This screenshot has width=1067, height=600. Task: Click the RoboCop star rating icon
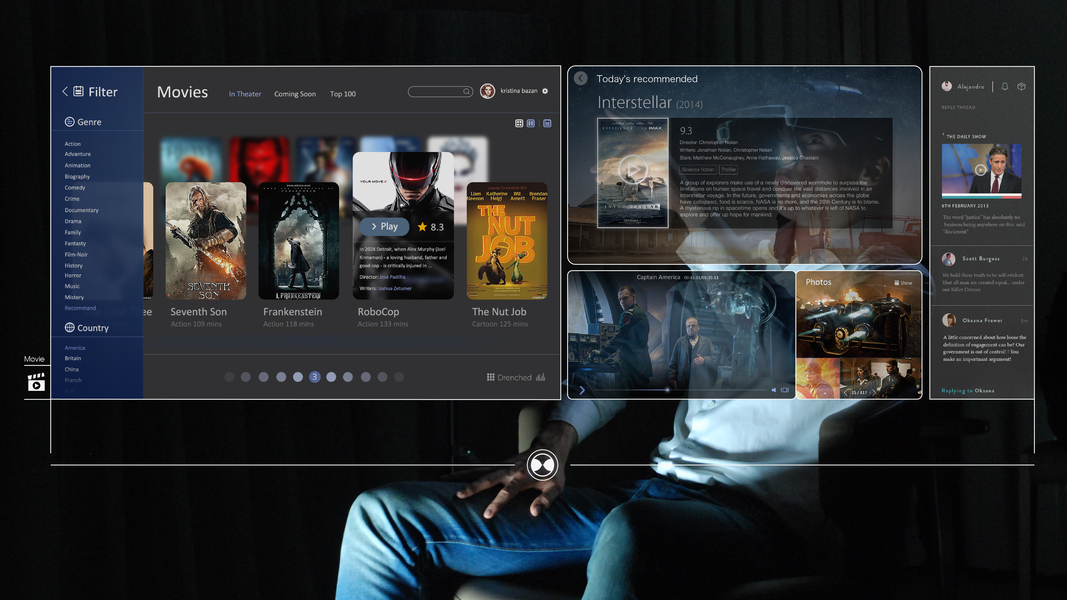423,227
